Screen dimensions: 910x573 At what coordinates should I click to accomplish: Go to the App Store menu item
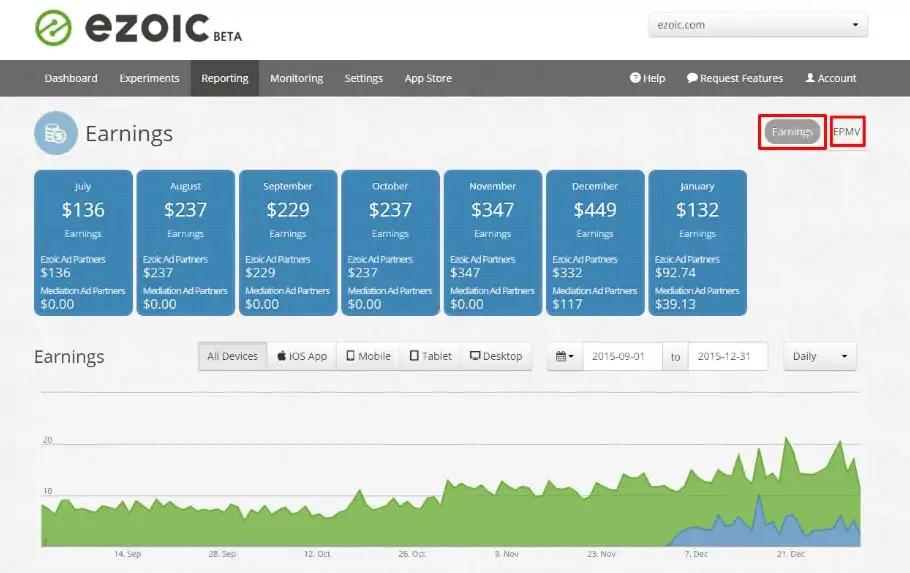pyautogui.click(x=428, y=78)
